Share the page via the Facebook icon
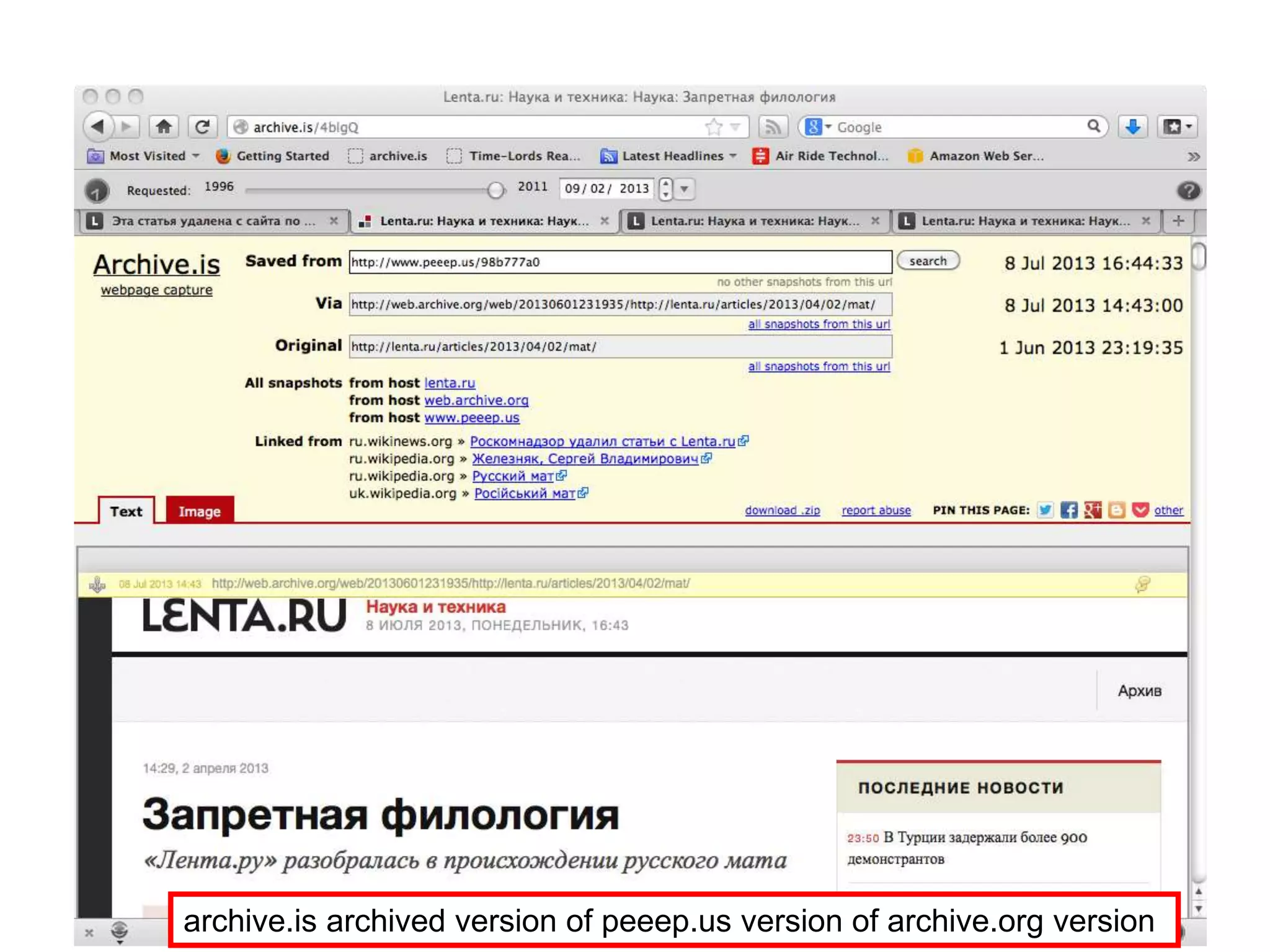This screenshot has width=1270, height=952. (x=1068, y=509)
